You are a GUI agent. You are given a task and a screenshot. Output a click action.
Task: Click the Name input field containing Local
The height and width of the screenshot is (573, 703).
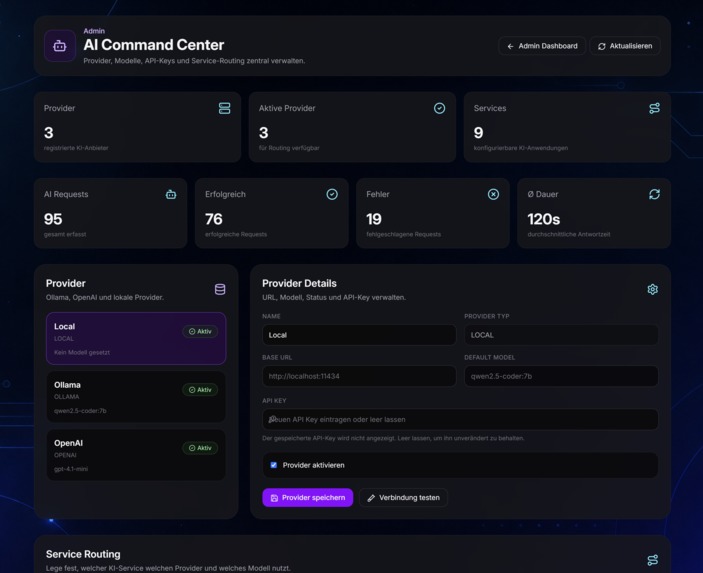[x=359, y=335]
